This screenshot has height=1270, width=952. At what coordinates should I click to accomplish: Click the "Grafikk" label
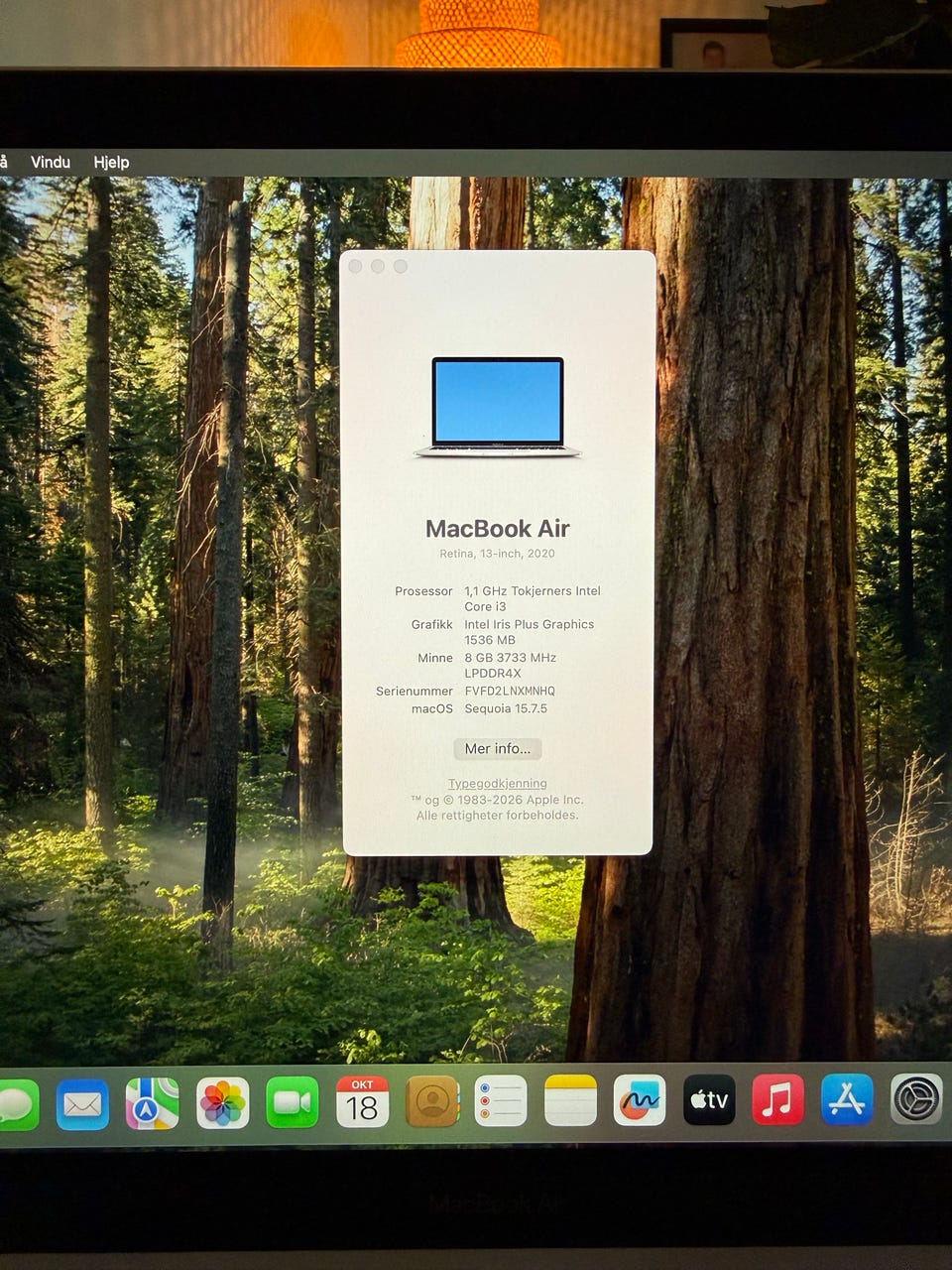click(x=432, y=624)
